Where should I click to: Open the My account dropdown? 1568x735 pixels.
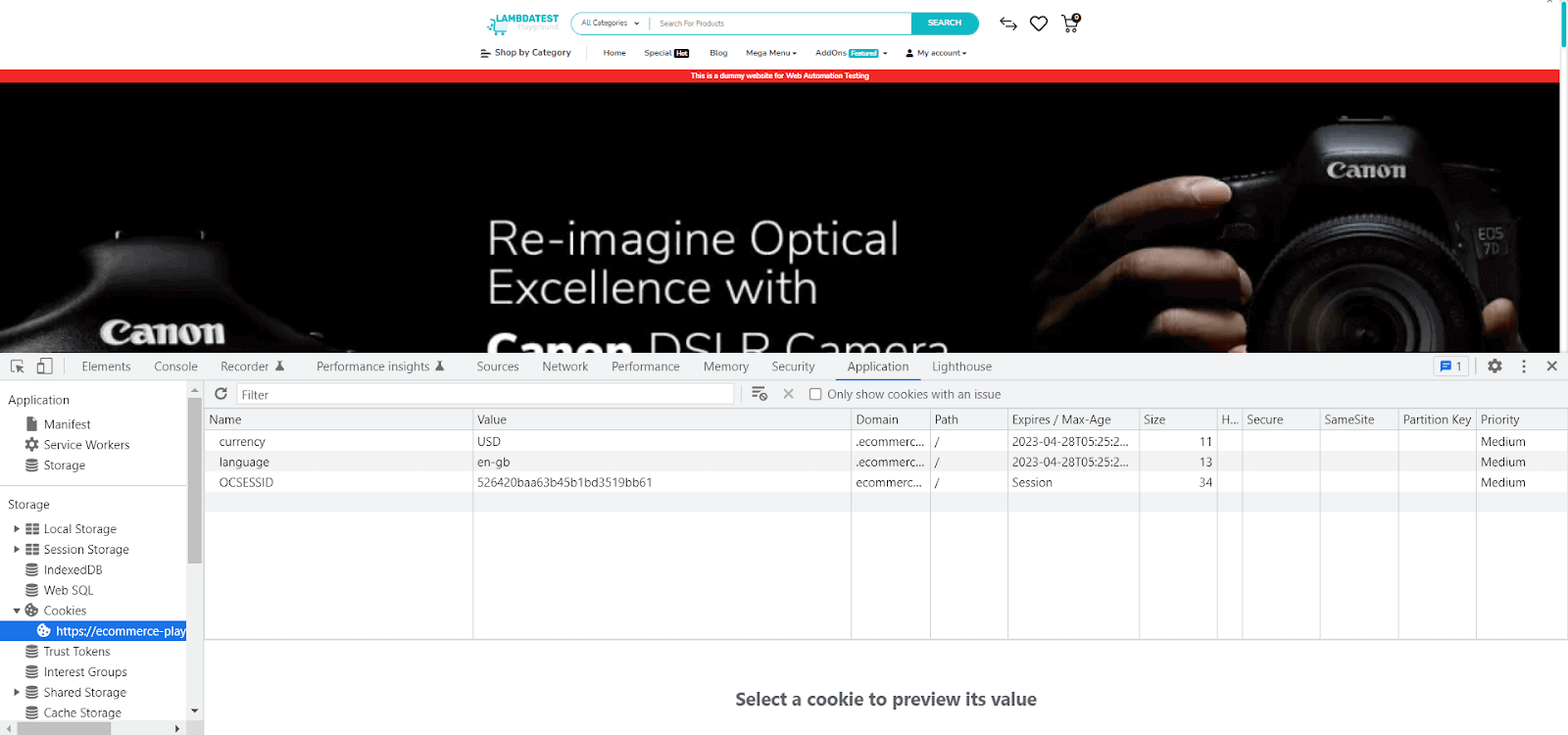pos(936,53)
